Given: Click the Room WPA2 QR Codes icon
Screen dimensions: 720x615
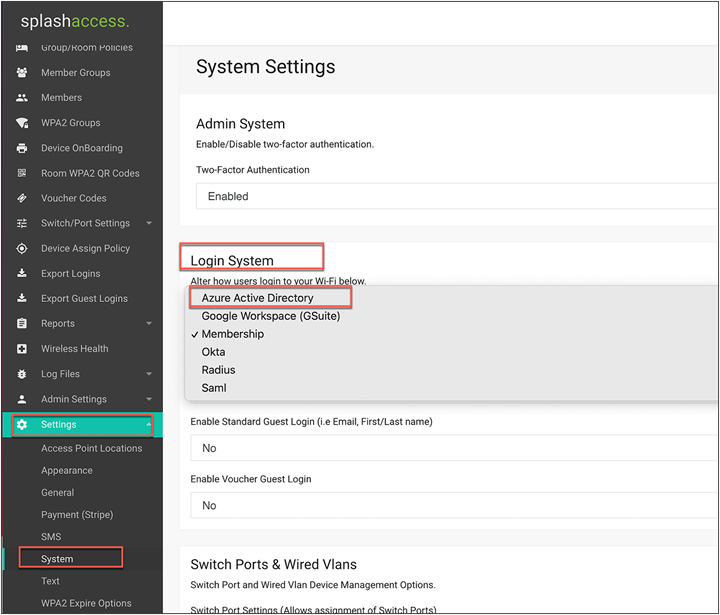Looking at the screenshot, I should point(22,173).
